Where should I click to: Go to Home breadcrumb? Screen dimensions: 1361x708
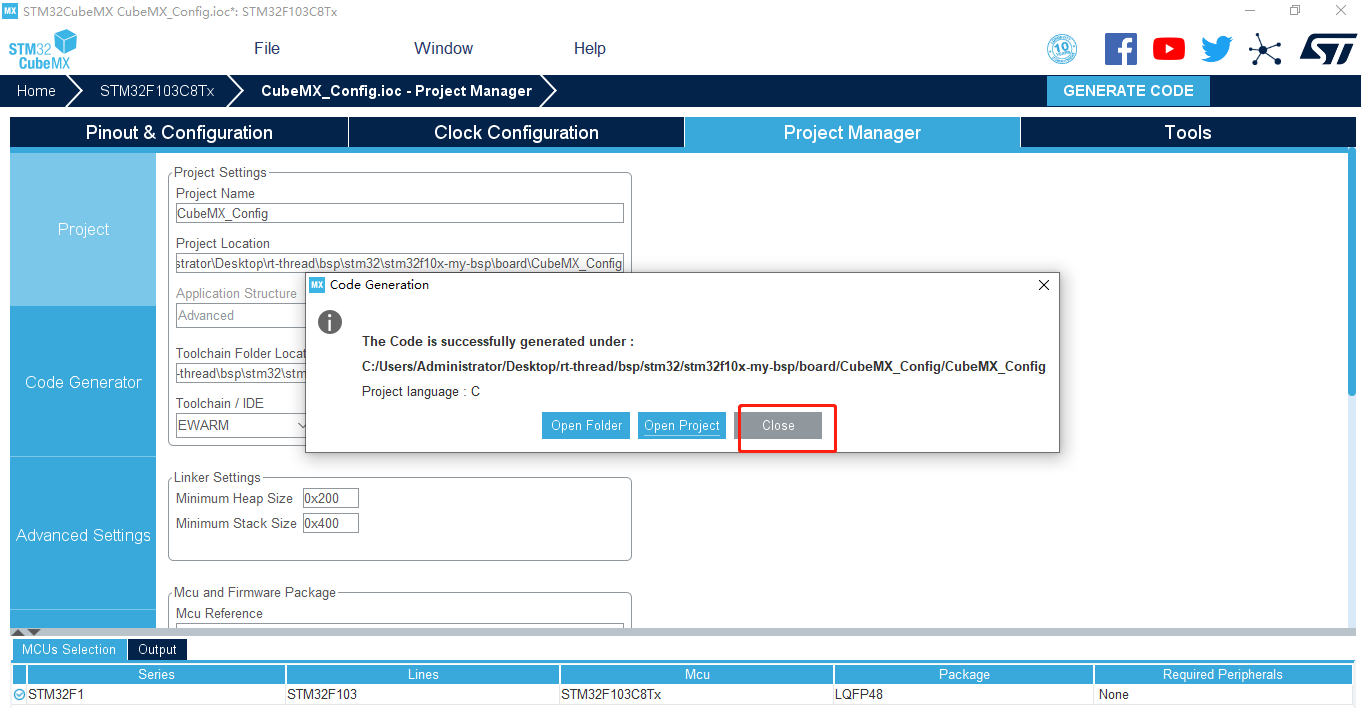(36, 91)
